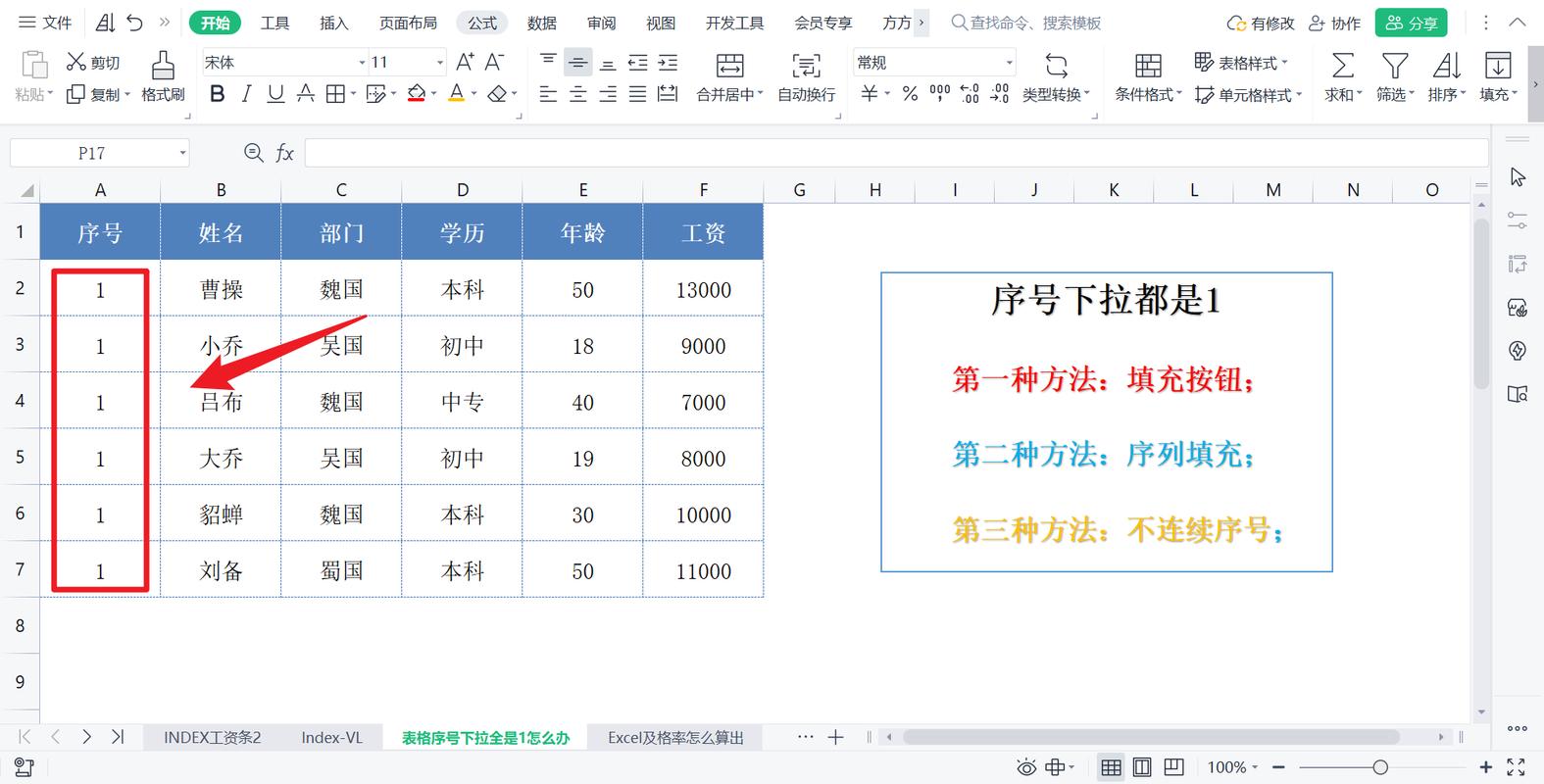Click the zoom slider handle
1544x784 pixels.
tap(1380, 767)
